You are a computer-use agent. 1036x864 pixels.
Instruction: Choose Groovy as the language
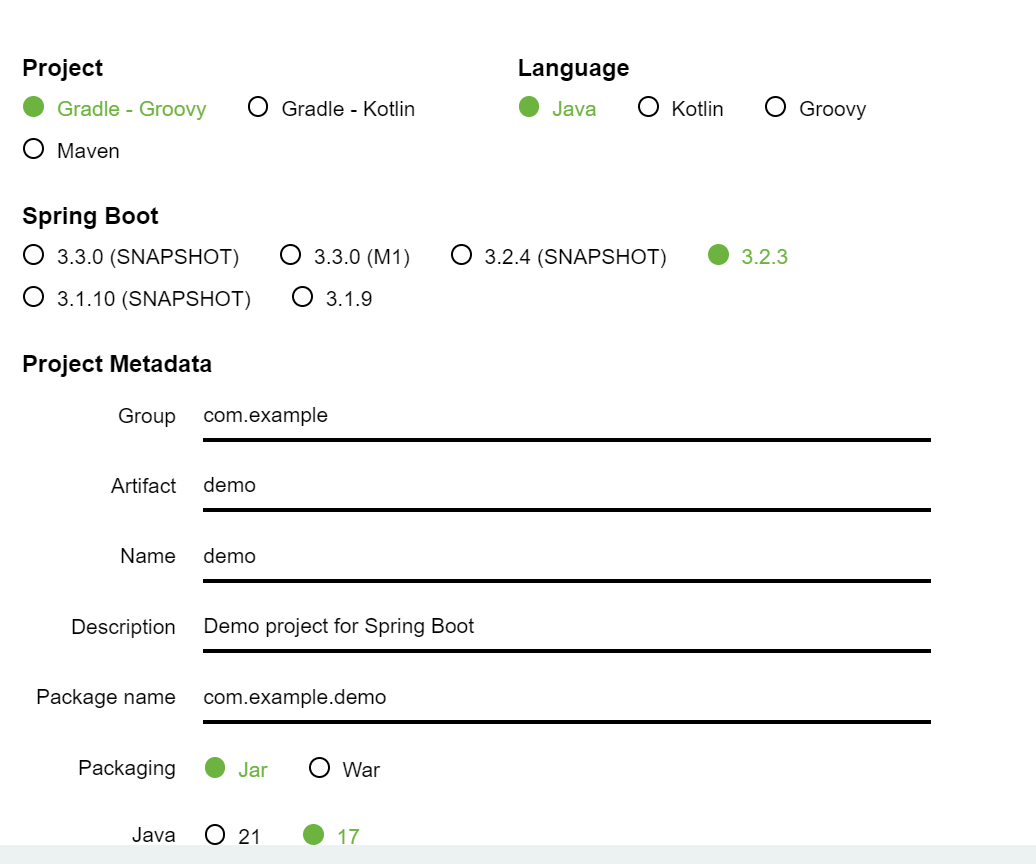point(815,108)
